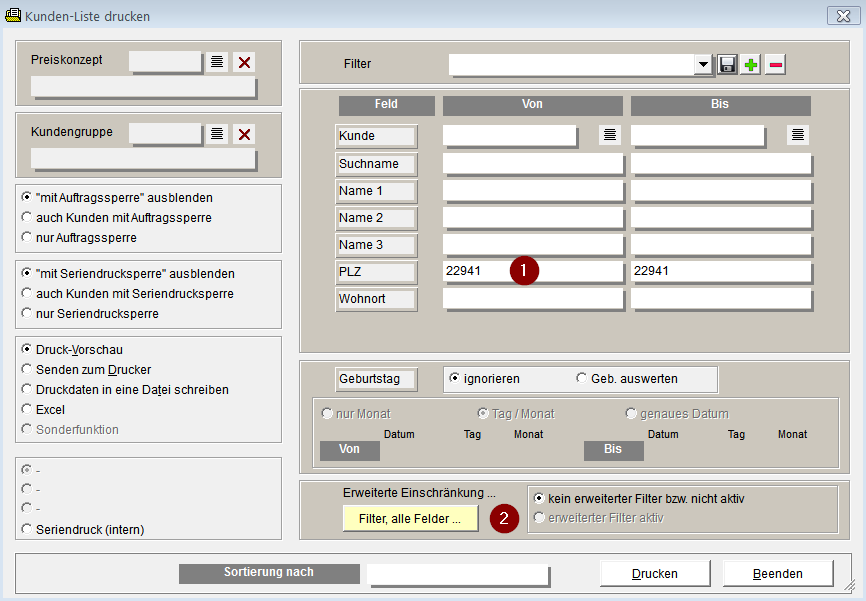Screen dimensions: 866x601
Task: Click the Sortierung nach label button
Action: 269,573
